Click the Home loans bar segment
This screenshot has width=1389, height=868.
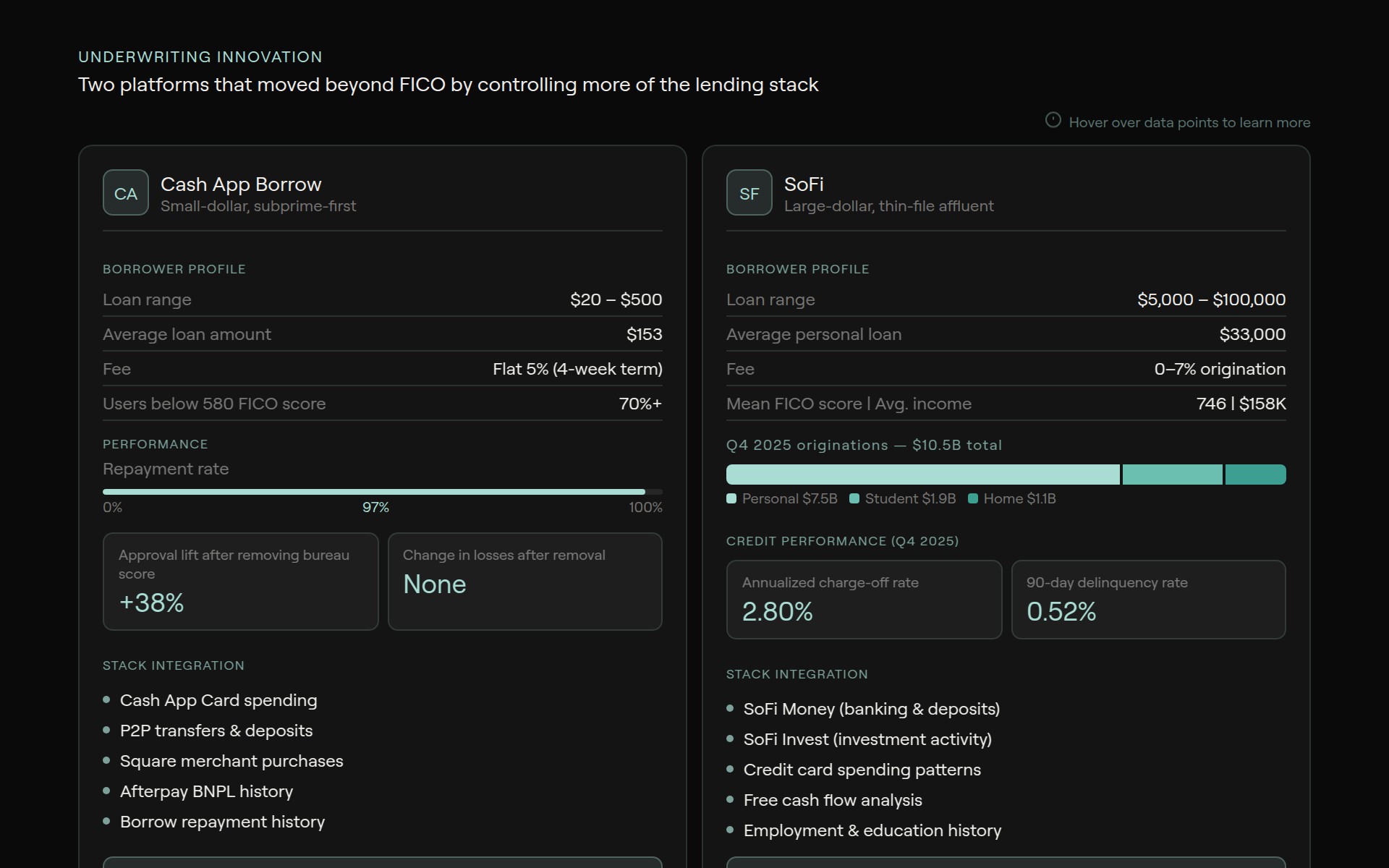coord(1255,475)
